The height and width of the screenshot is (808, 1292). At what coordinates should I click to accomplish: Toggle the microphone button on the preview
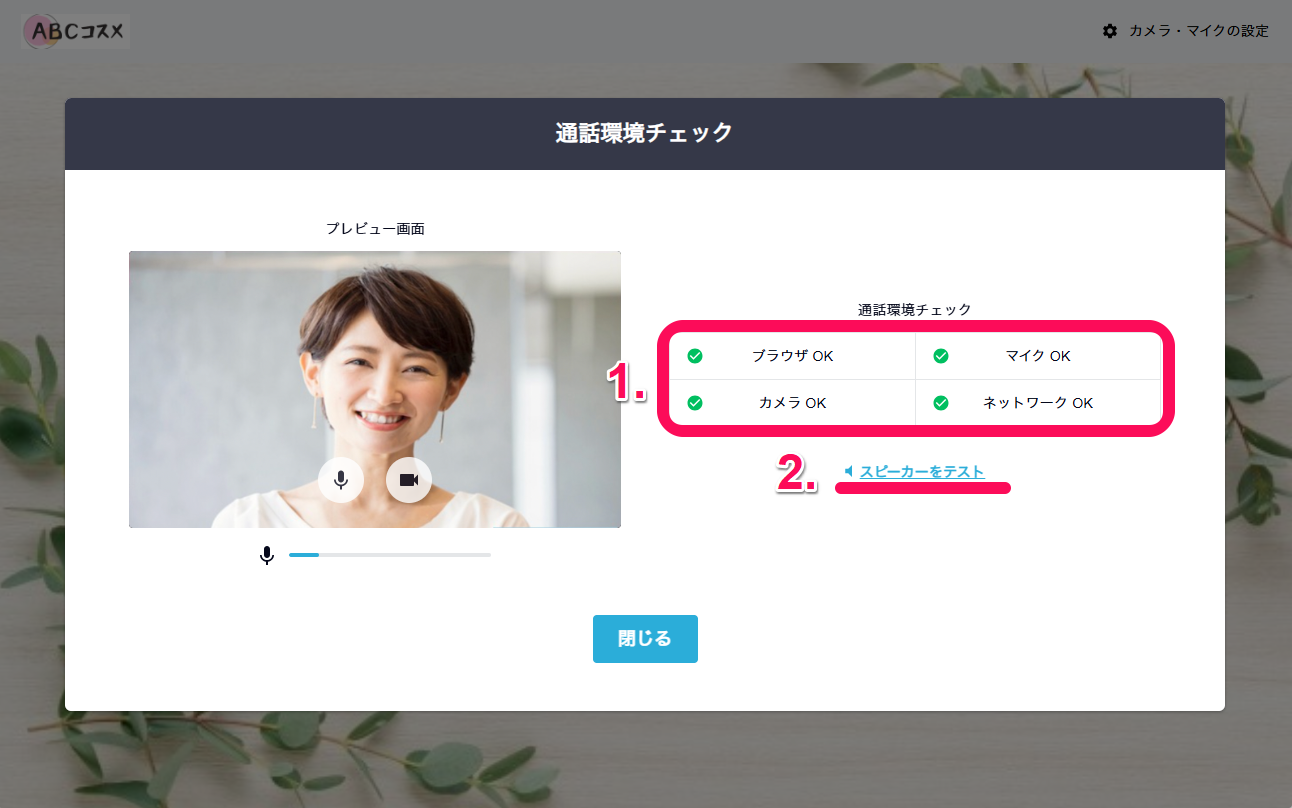coord(341,480)
